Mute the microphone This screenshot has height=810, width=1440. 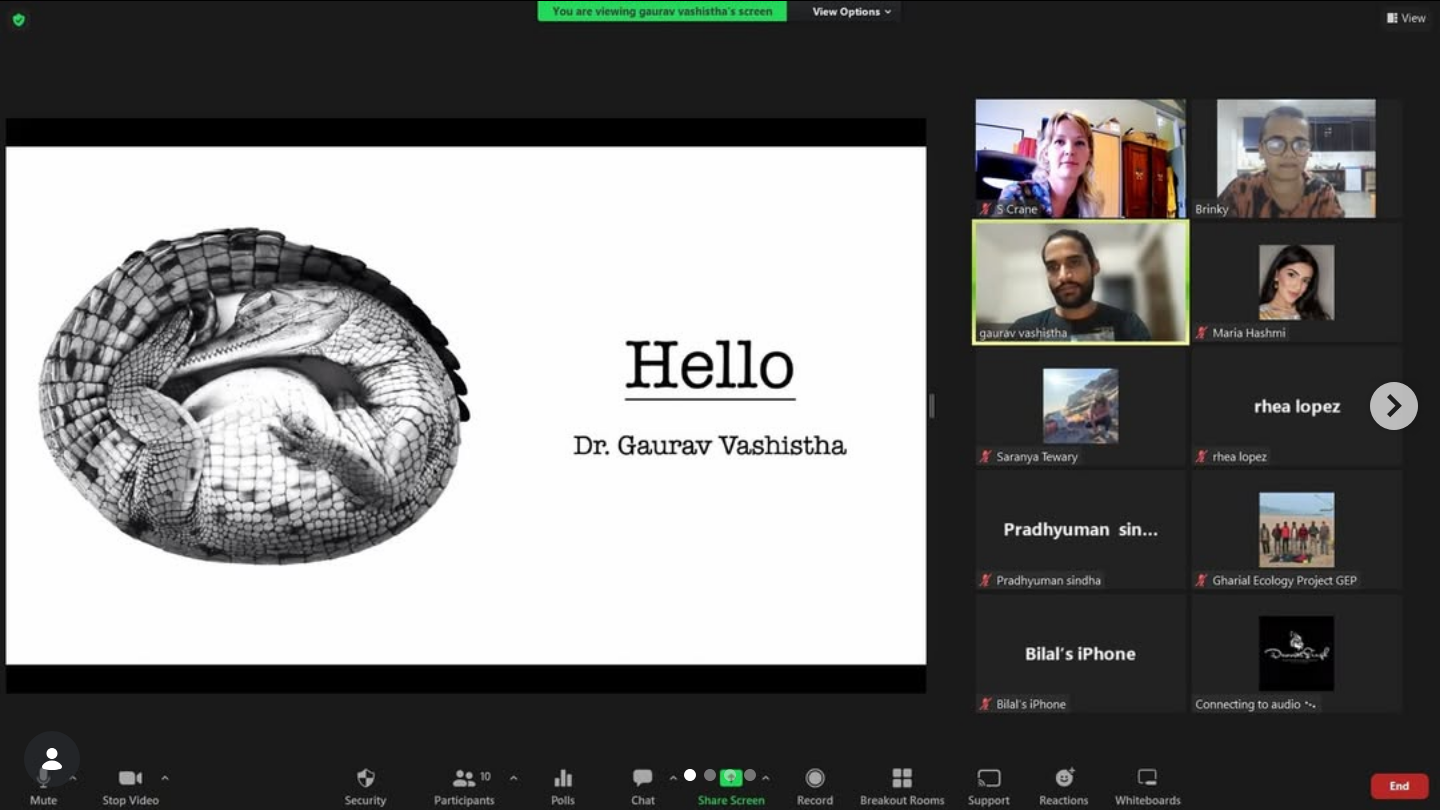coord(43,785)
